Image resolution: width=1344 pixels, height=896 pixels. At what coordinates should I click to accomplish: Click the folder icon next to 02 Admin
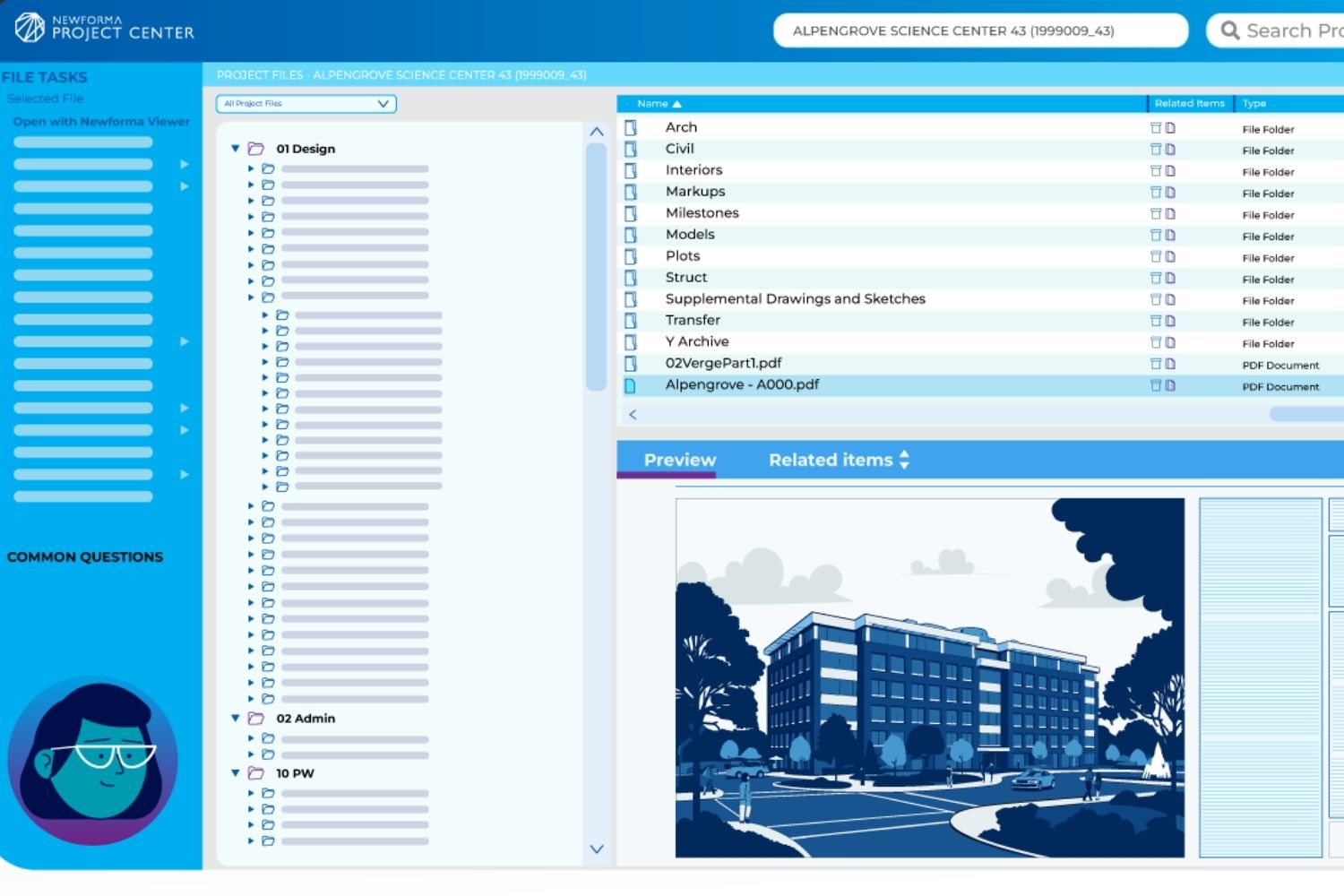[256, 718]
